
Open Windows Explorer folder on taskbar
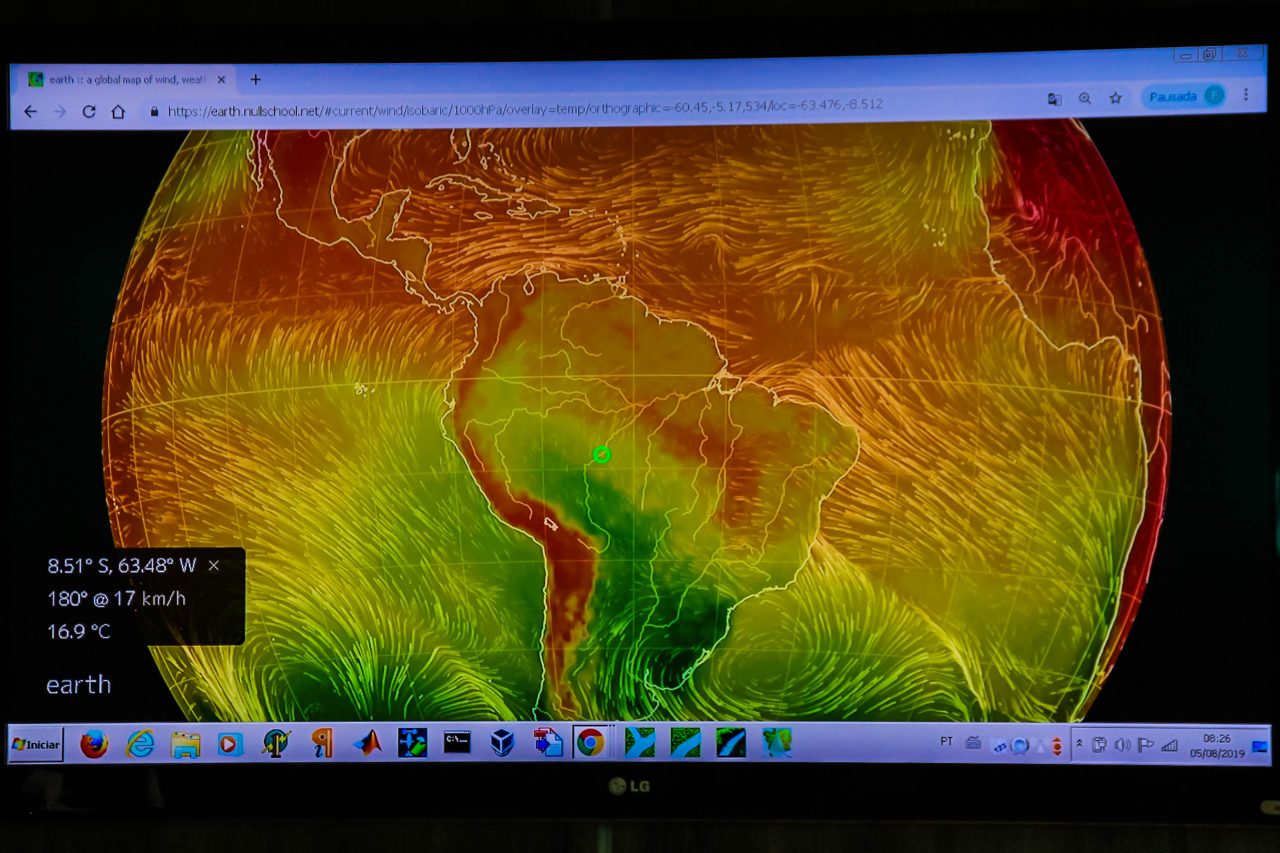click(185, 743)
